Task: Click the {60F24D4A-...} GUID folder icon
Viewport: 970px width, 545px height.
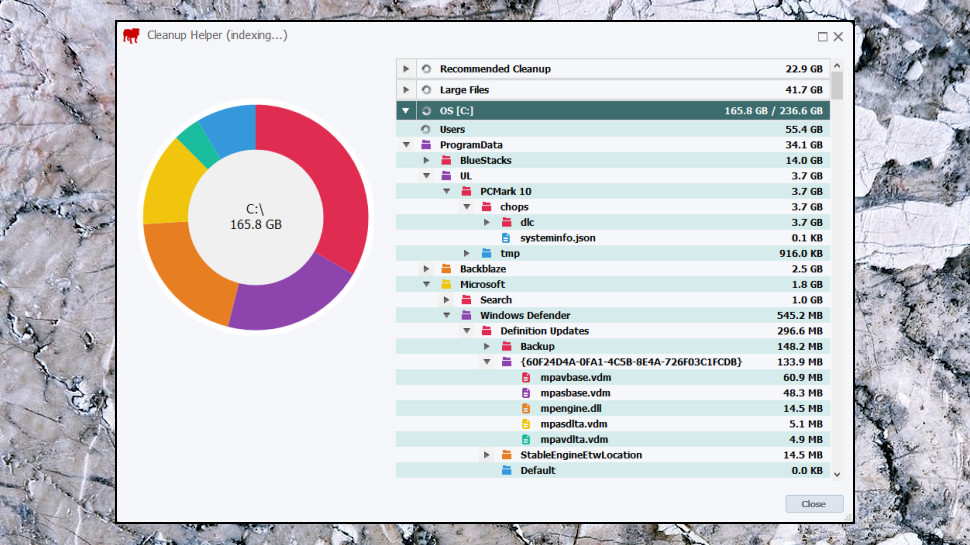Action: (507, 362)
